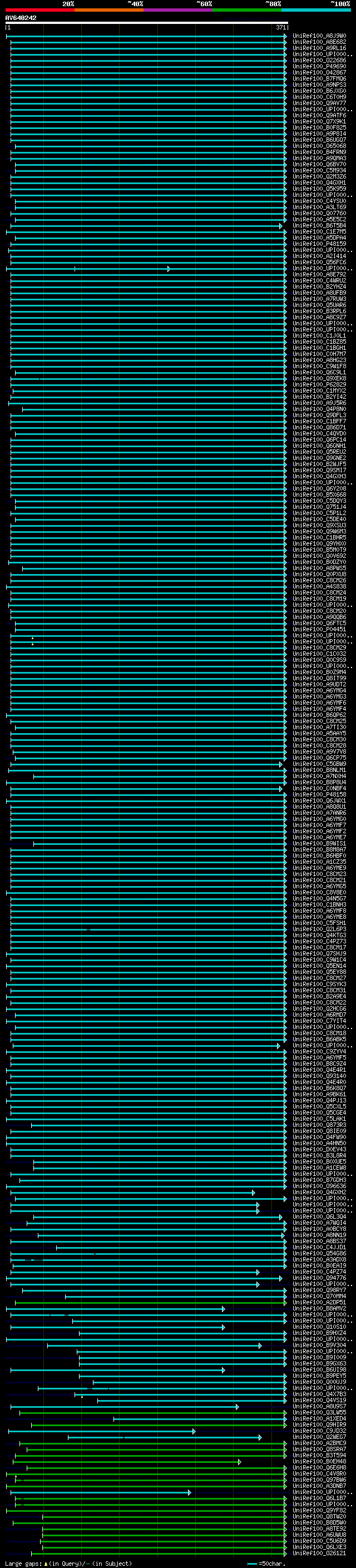Select hit name UniRef100_B6T5B4

pos(319,225)
